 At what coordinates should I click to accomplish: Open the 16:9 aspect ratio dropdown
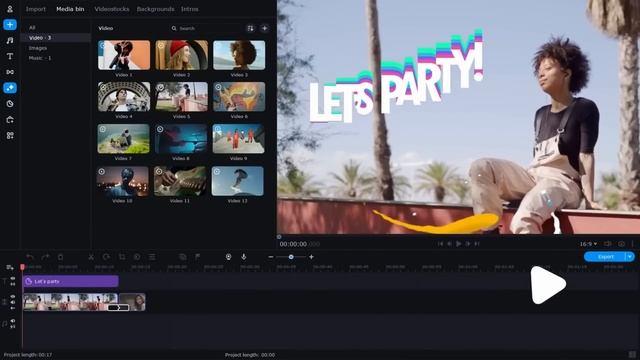pos(588,244)
